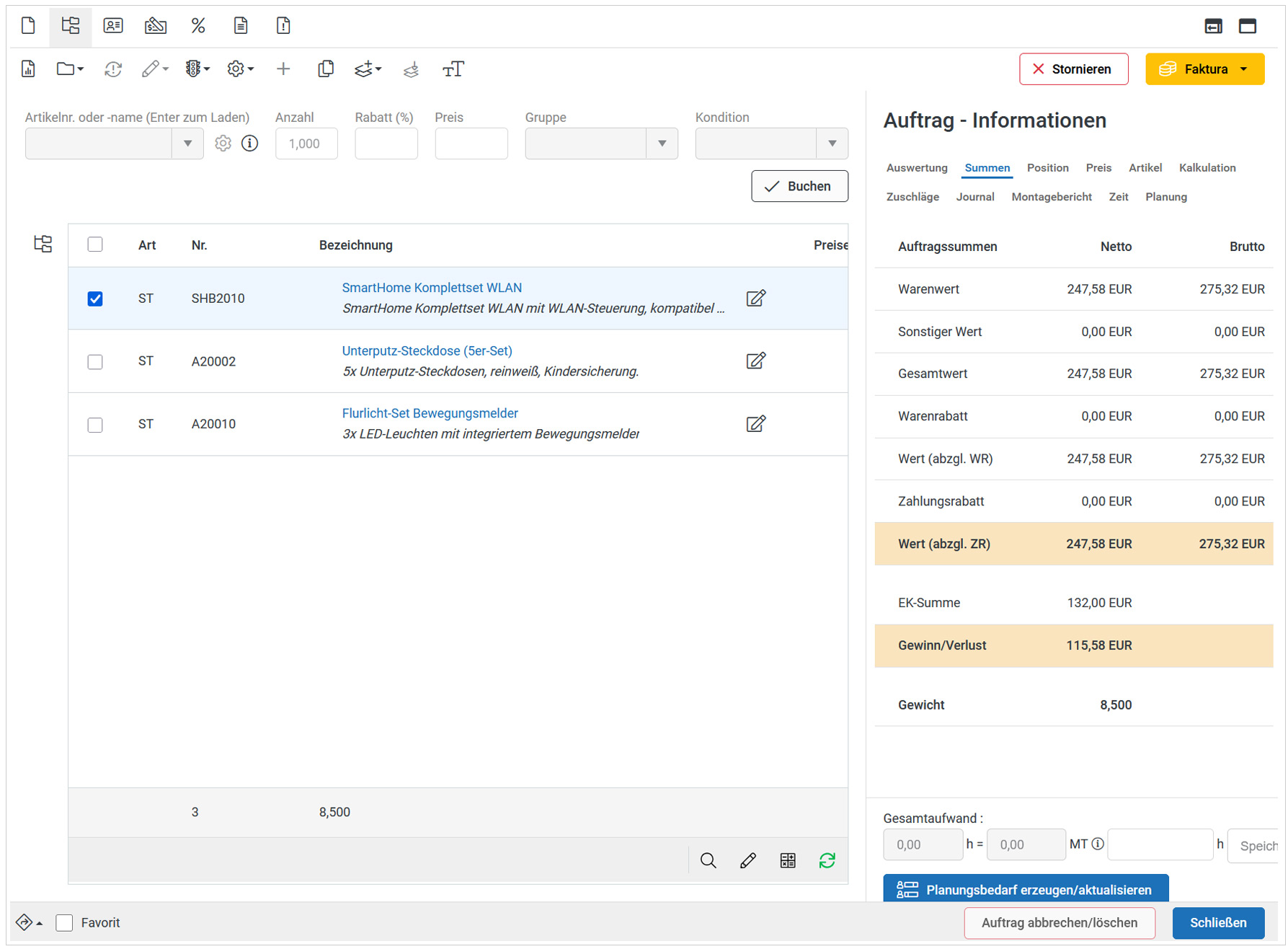Expand the Faktura button dropdown arrow
Screen dimensions: 1288x949
pyautogui.click(x=1244, y=69)
